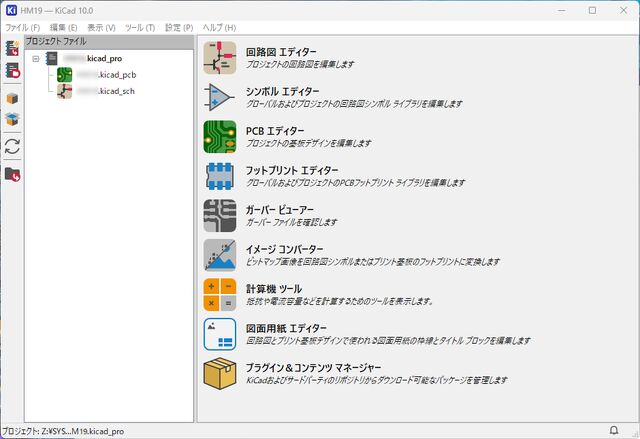Click the symbol library description under シンボル エディター
Viewport: 640px width, 439px height.
click(x=354, y=104)
